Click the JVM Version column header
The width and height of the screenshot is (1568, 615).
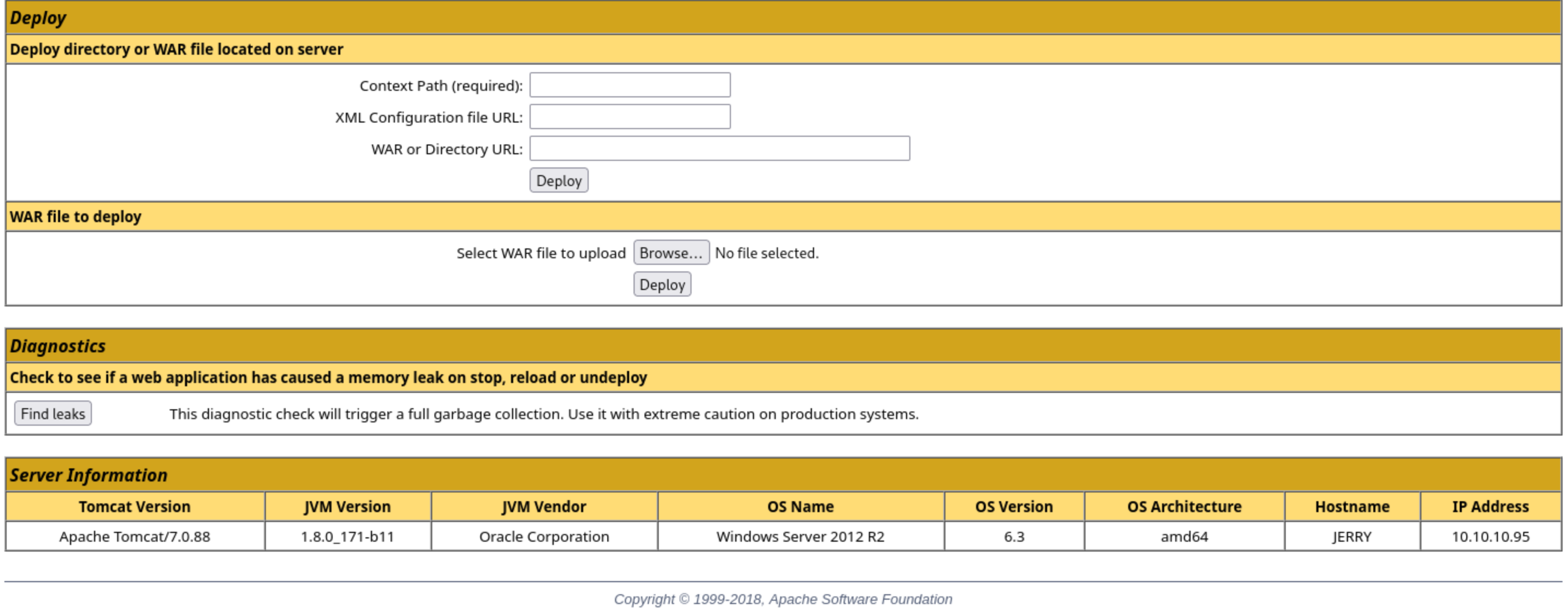click(x=347, y=507)
